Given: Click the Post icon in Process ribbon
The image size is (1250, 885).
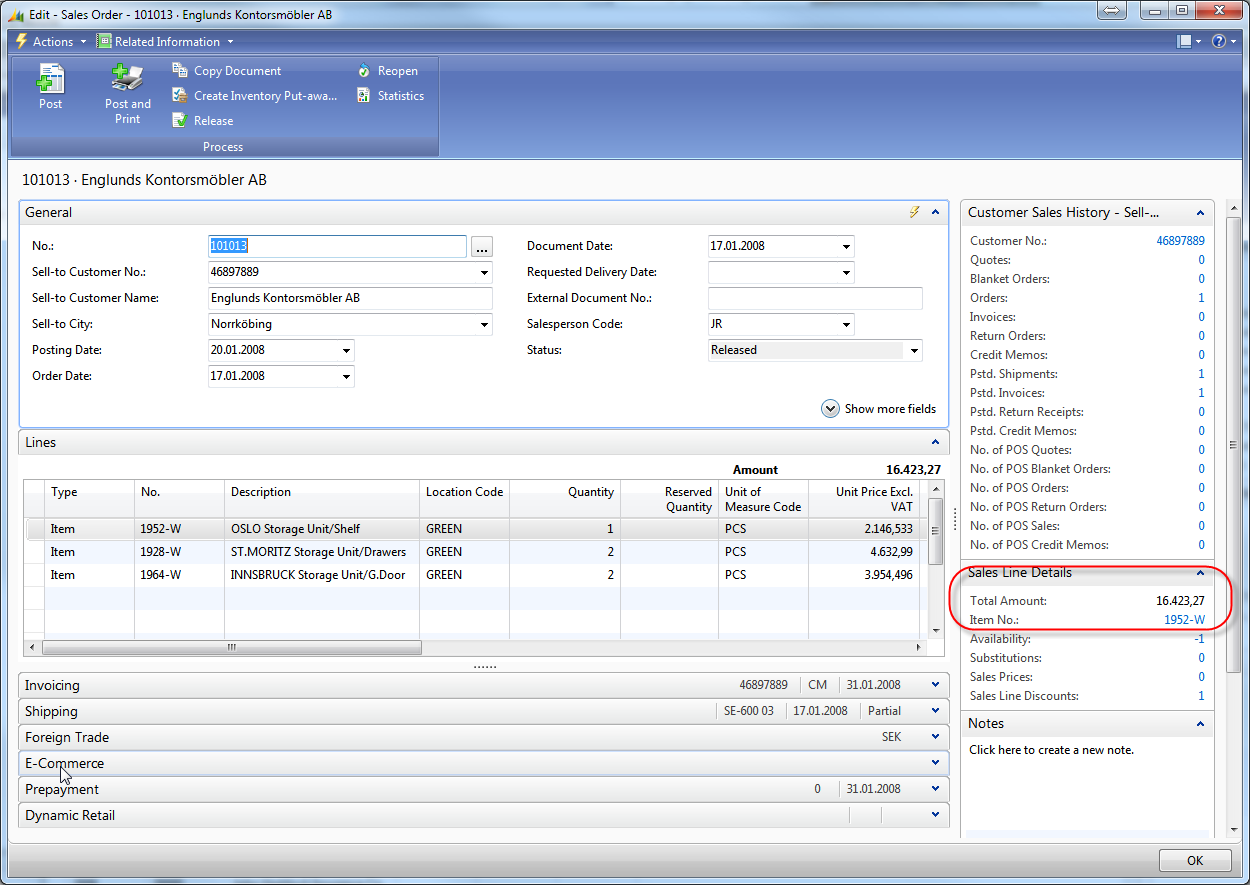Looking at the screenshot, I should click(x=50, y=78).
